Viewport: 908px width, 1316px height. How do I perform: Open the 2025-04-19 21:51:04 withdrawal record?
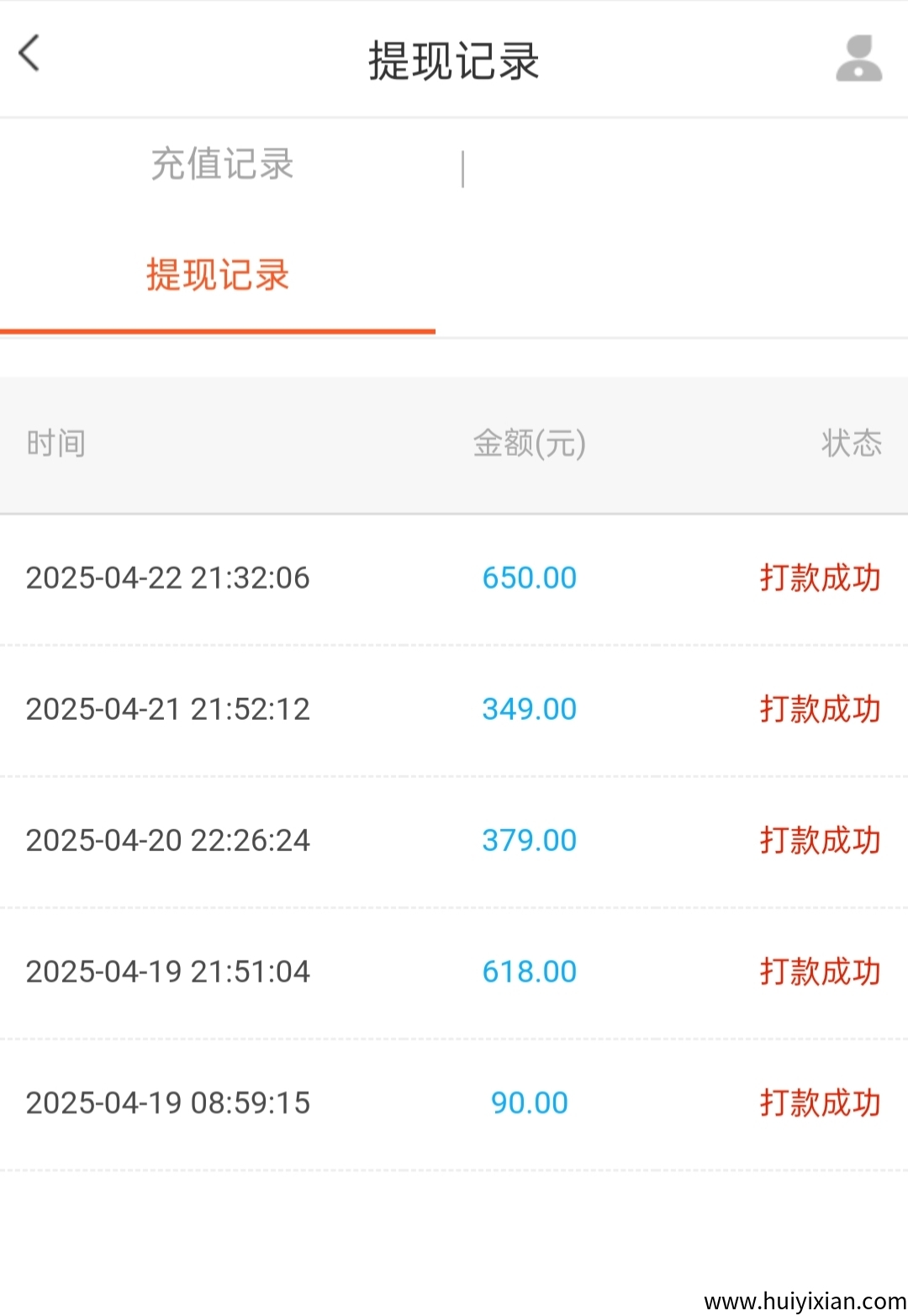coord(168,972)
